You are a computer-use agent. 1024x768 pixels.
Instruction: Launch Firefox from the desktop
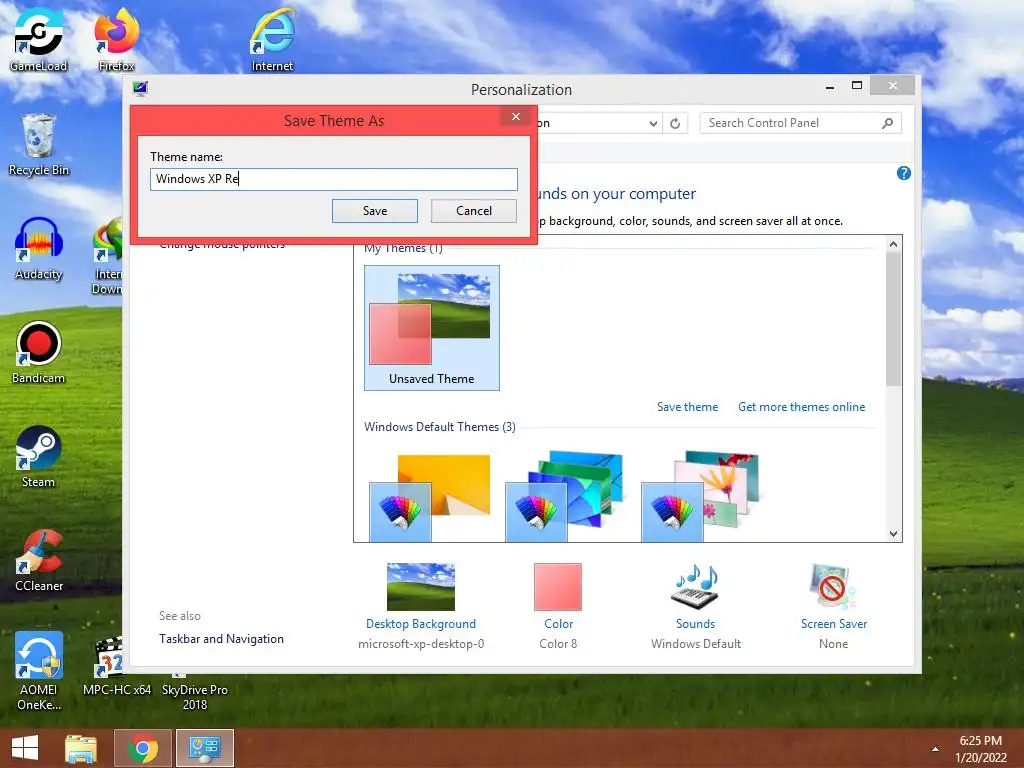[116, 40]
